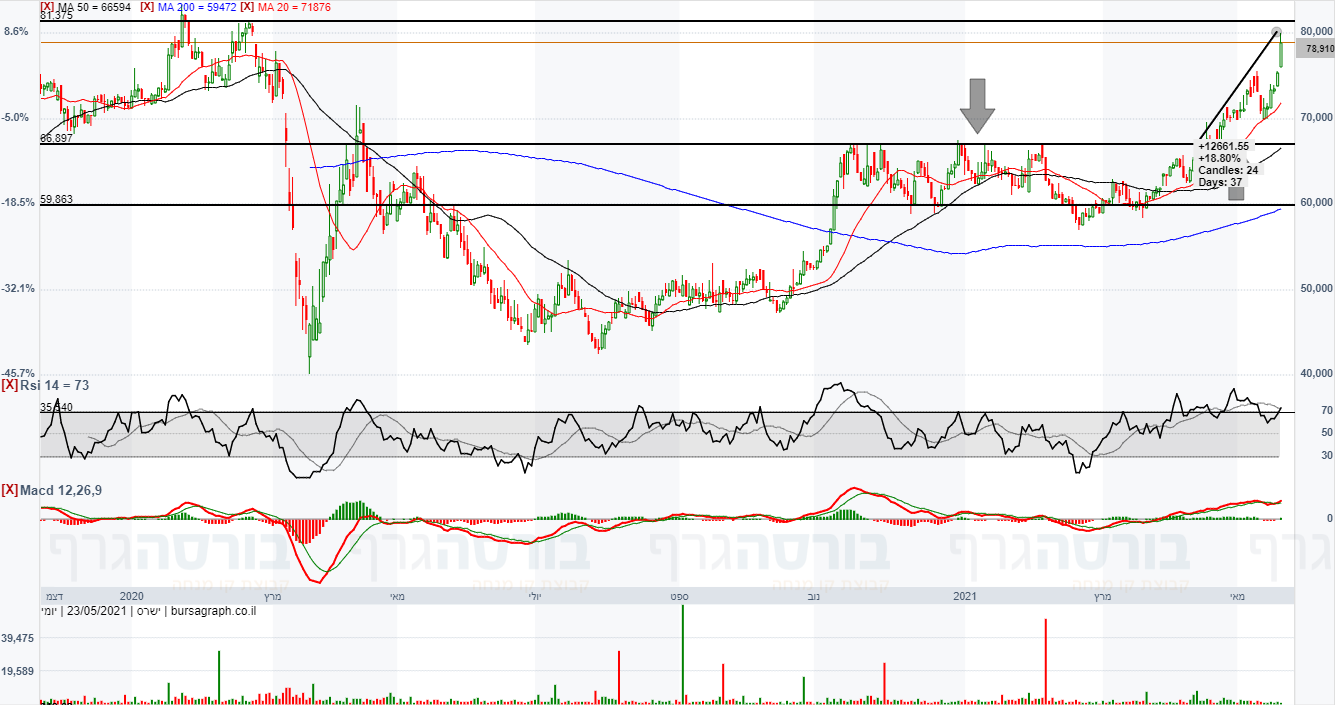Click the ספט month label on time axis
This screenshot has height=705, width=1335.
(677, 596)
